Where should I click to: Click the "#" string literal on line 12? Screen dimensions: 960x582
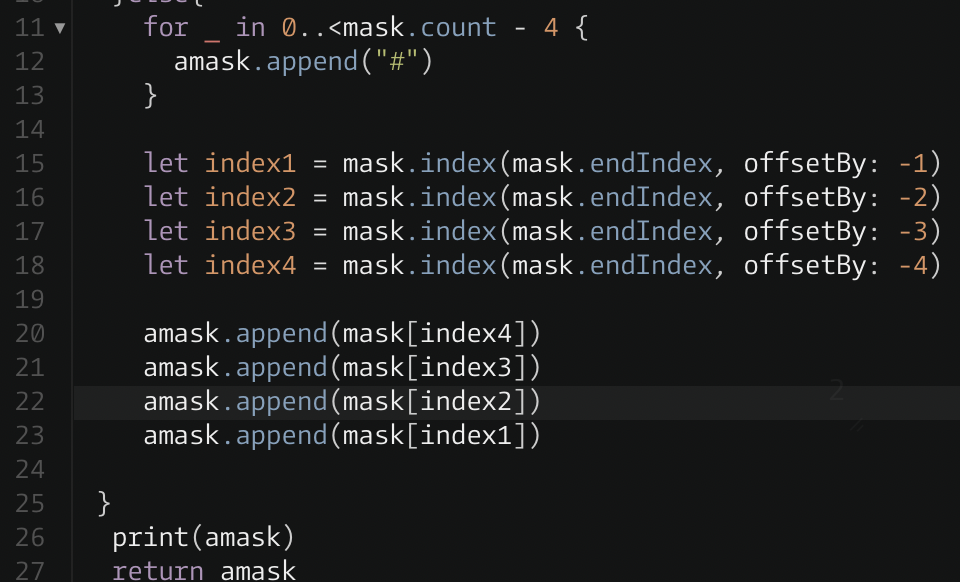click(x=396, y=62)
